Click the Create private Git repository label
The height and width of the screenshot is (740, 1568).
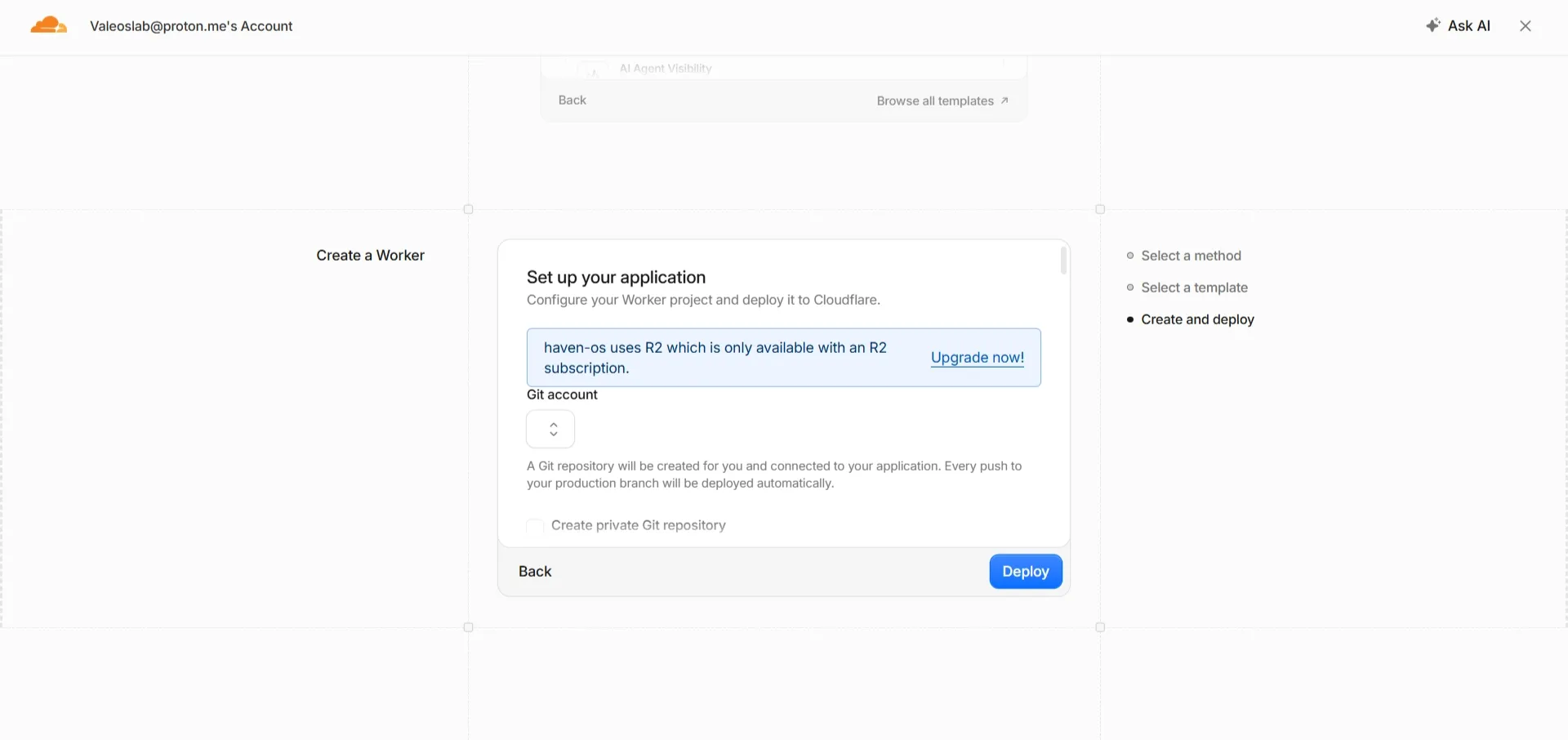click(x=639, y=525)
